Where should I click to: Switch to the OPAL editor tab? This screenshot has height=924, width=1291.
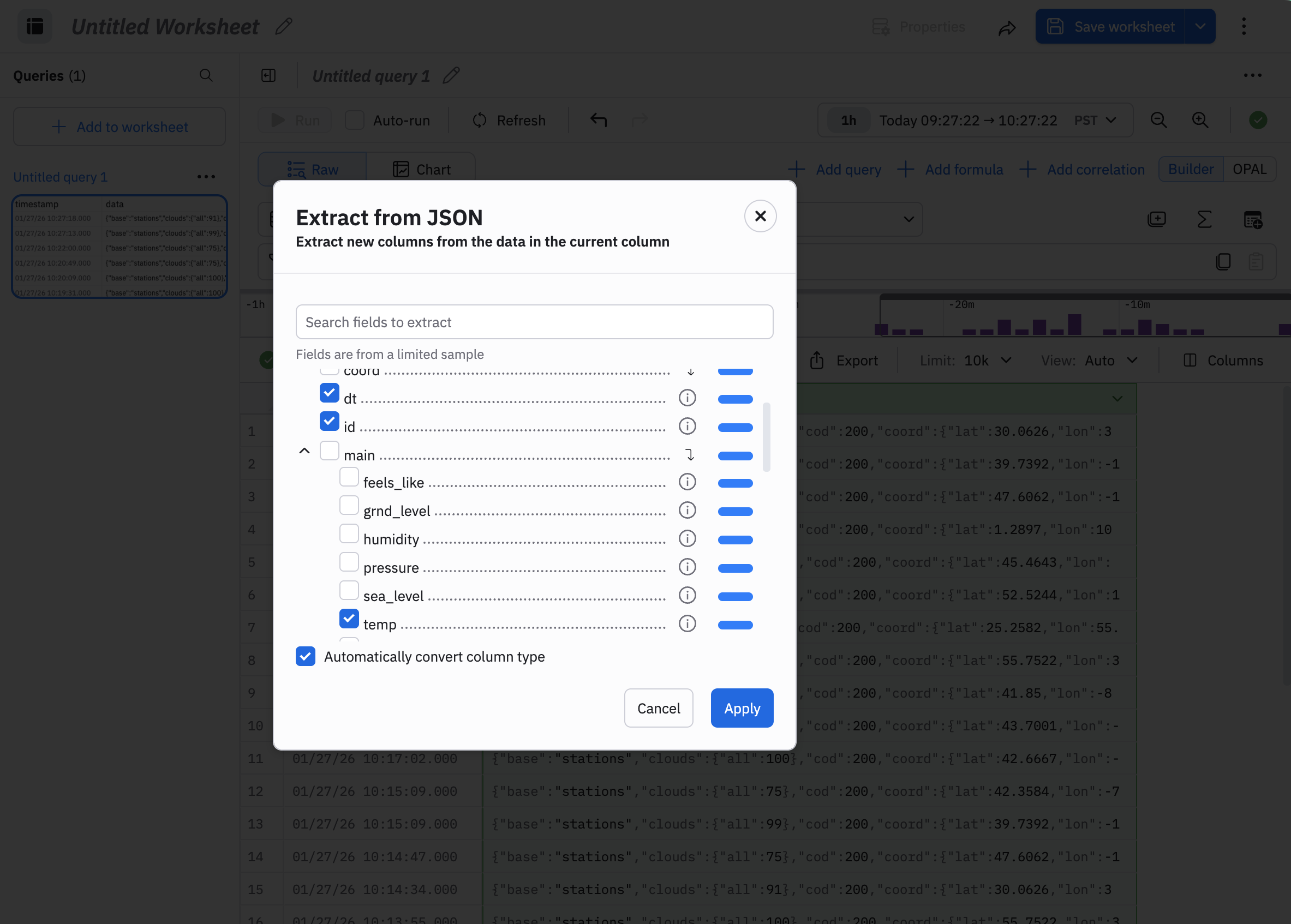(x=1249, y=170)
